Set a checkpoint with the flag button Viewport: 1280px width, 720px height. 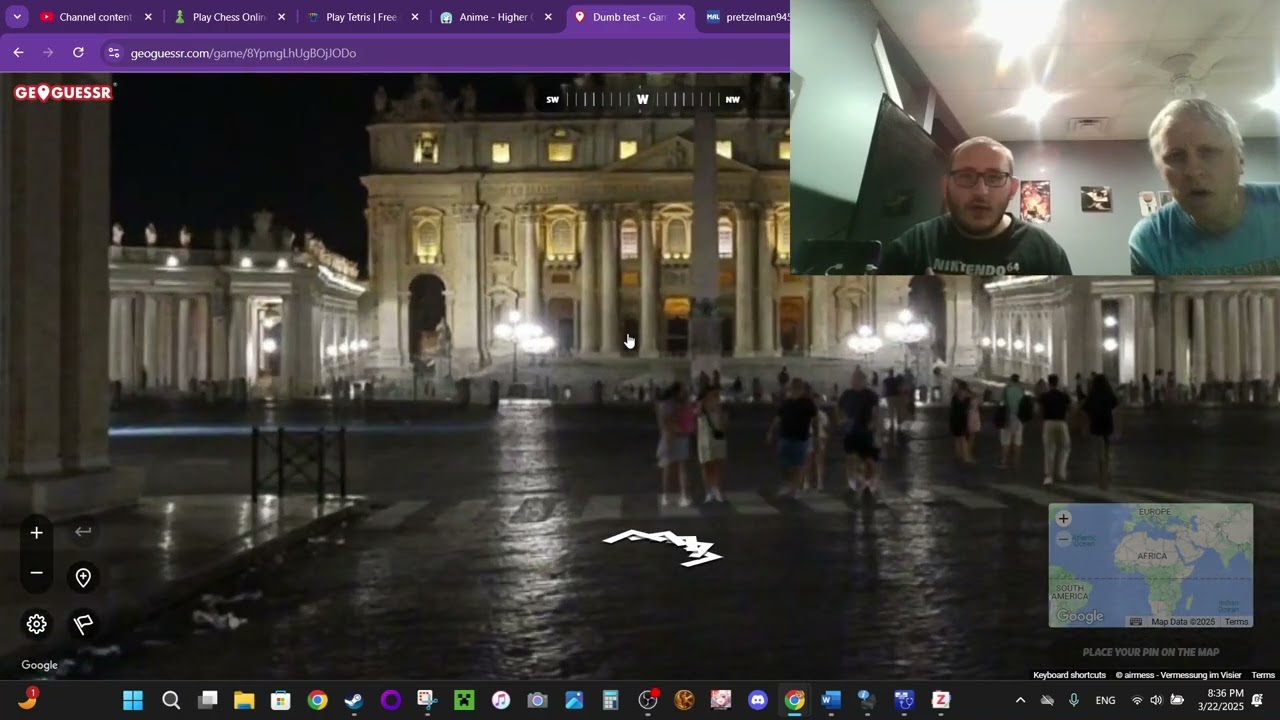(x=83, y=624)
